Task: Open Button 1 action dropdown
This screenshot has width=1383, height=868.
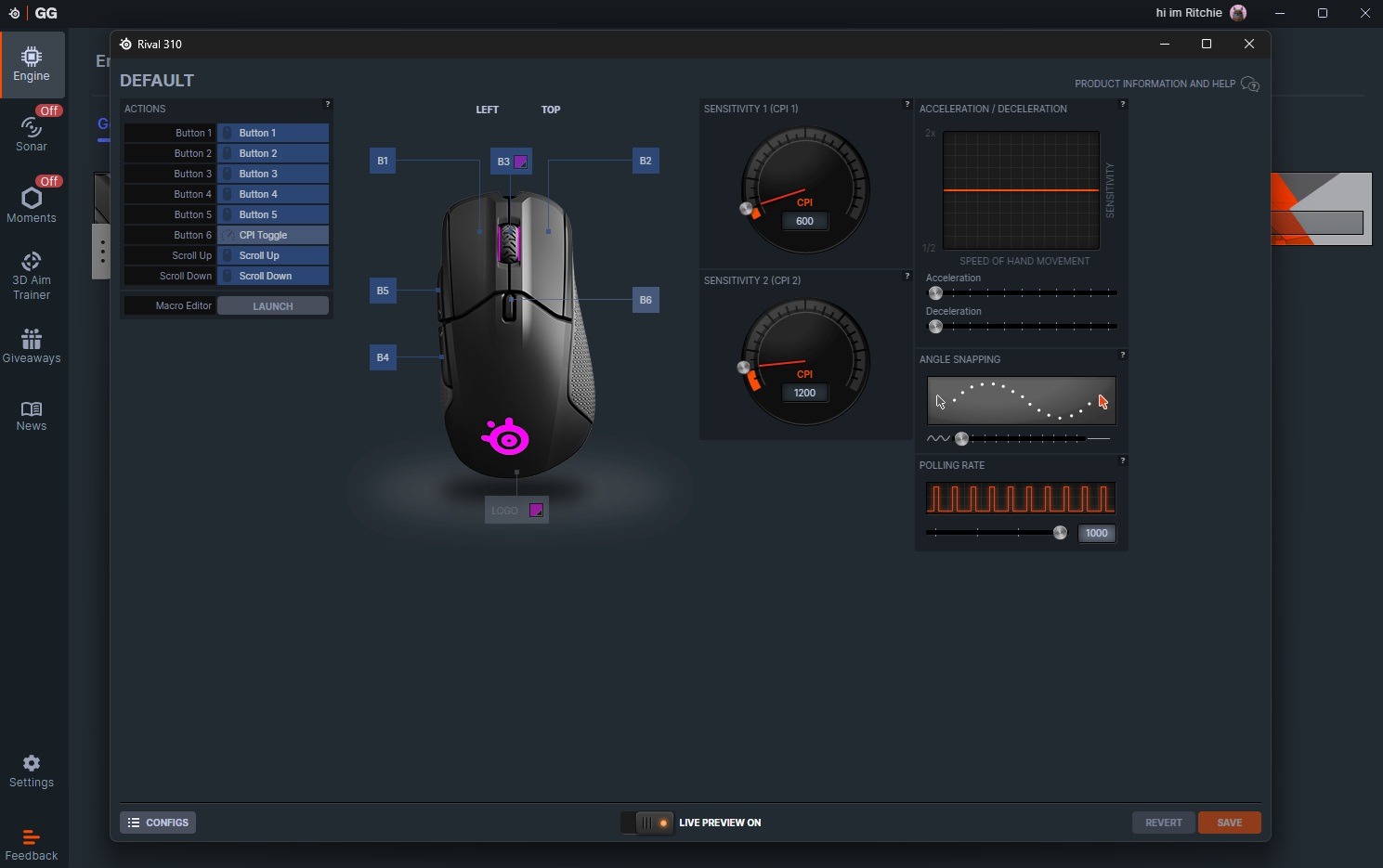Action: [273, 133]
